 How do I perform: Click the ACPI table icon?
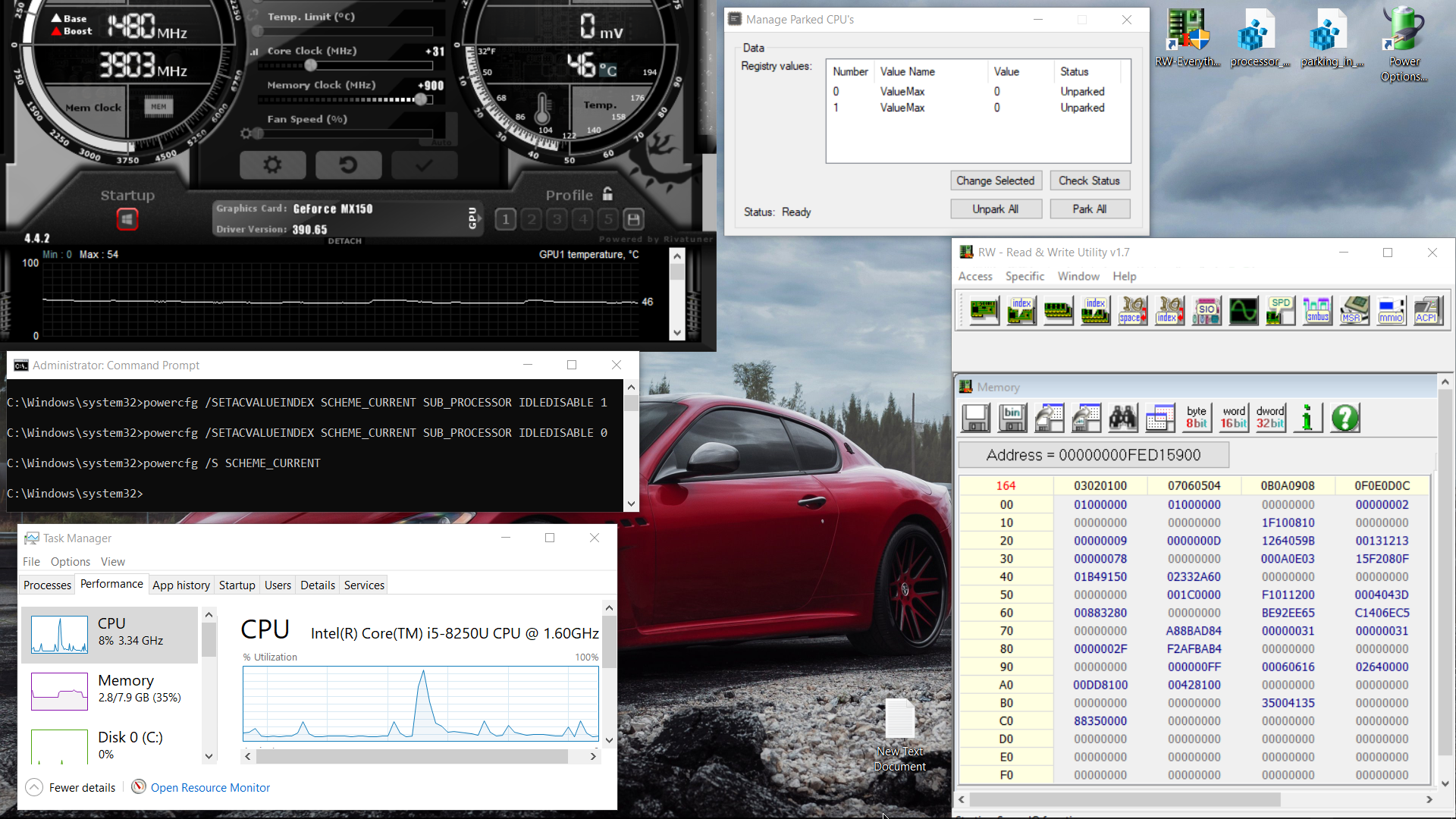[x=1428, y=311]
